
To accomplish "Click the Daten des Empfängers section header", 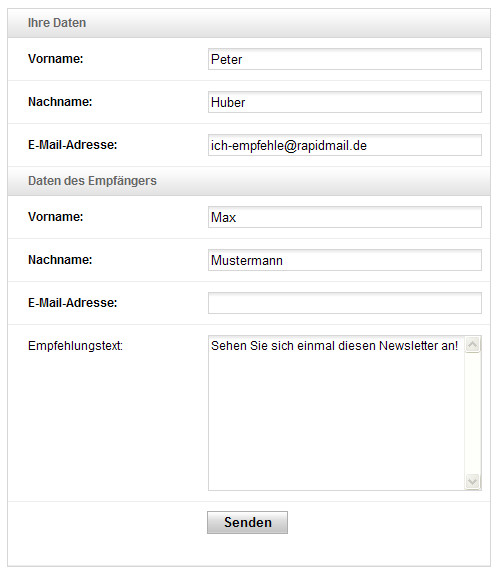I will [249, 181].
